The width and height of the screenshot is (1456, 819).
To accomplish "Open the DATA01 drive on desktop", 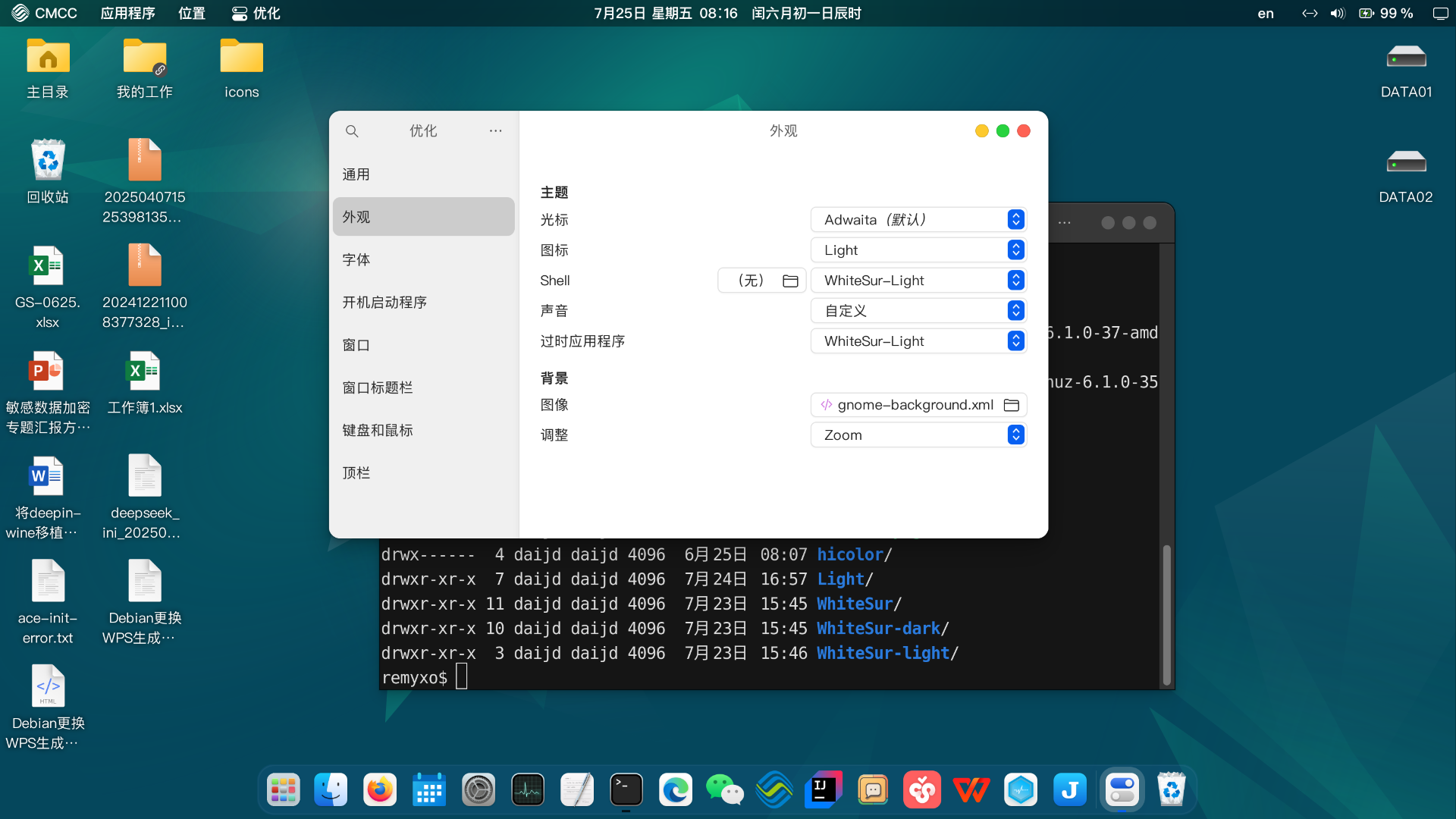I will coord(1406,70).
